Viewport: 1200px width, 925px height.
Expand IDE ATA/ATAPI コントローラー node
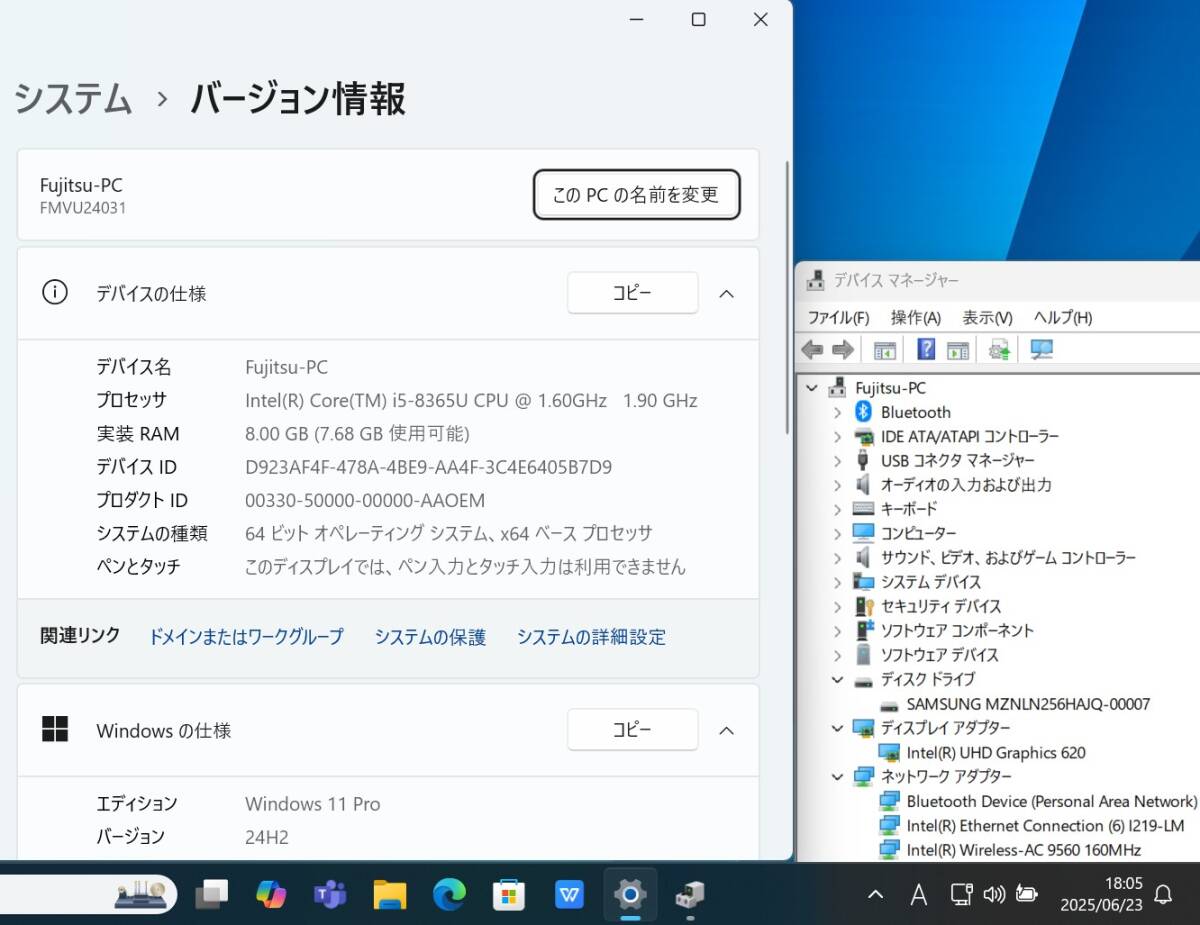click(x=838, y=436)
